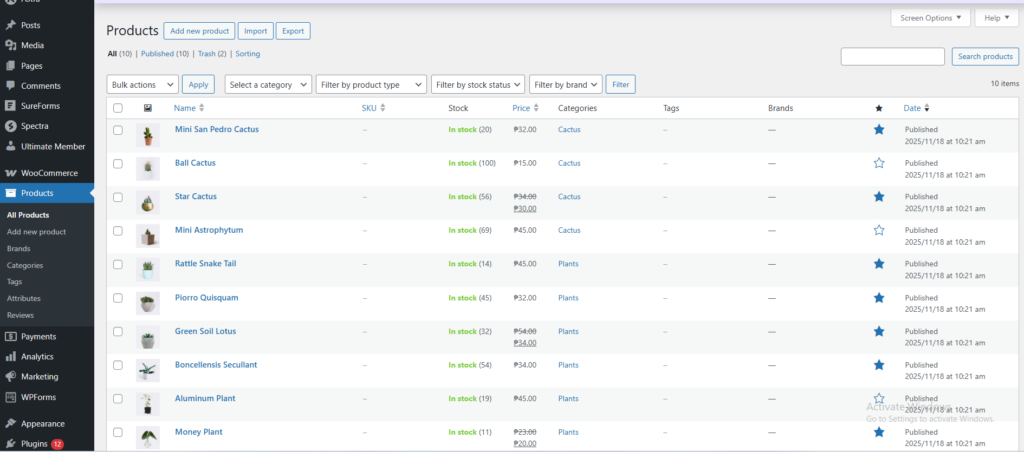Image resolution: width=1024 pixels, height=452 pixels.
Task: Click the Marketing megaphone icon
Action: pos(10,377)
